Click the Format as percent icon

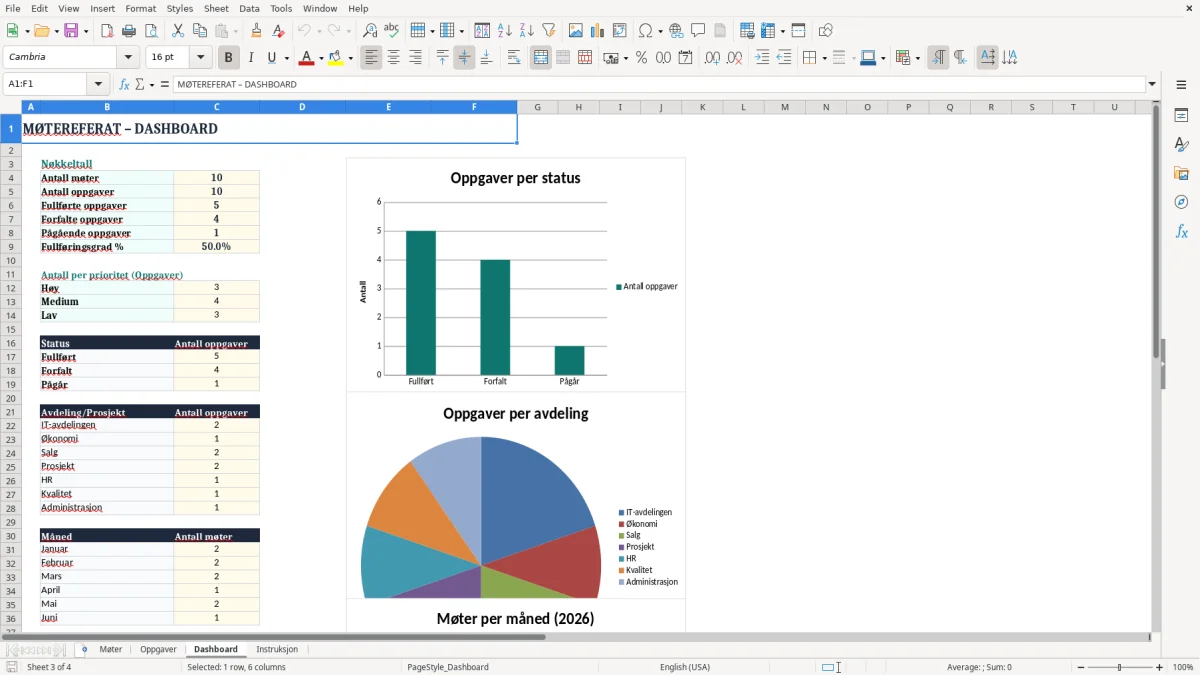pos(642,58)
